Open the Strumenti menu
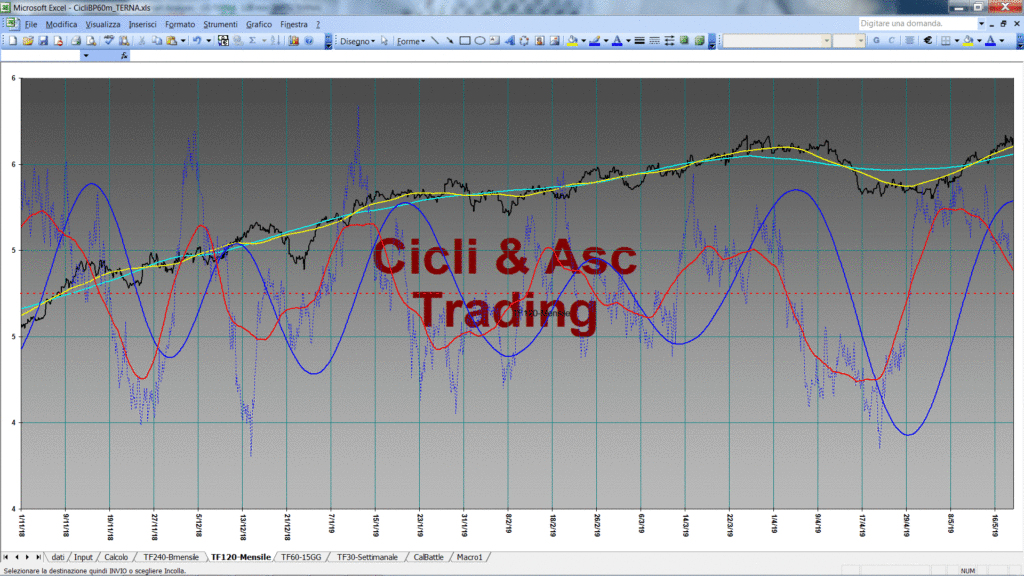 tap(220, 24)
